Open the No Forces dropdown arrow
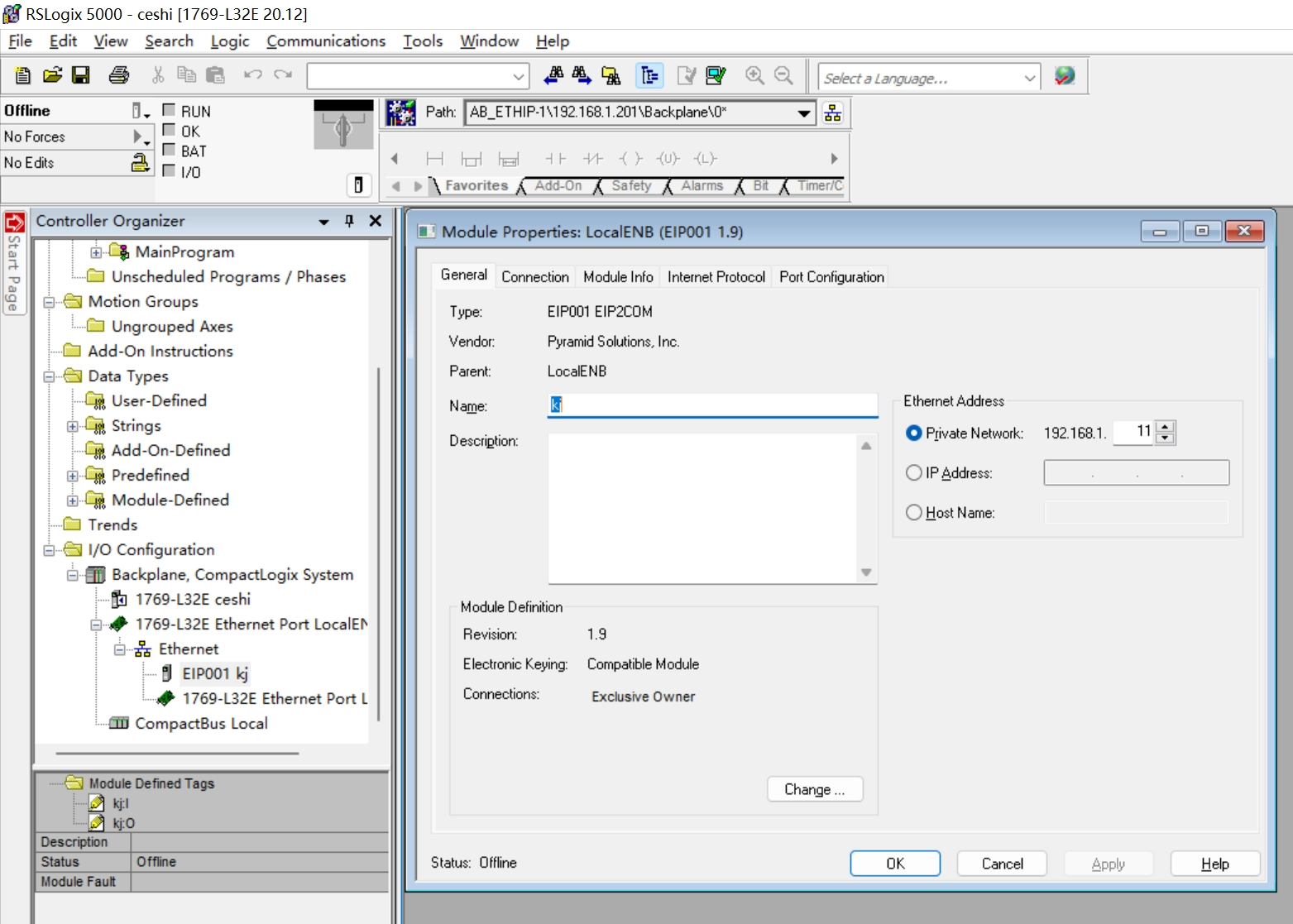The image size is (1293, 924). pyautogui.click(x=141, y=136)
